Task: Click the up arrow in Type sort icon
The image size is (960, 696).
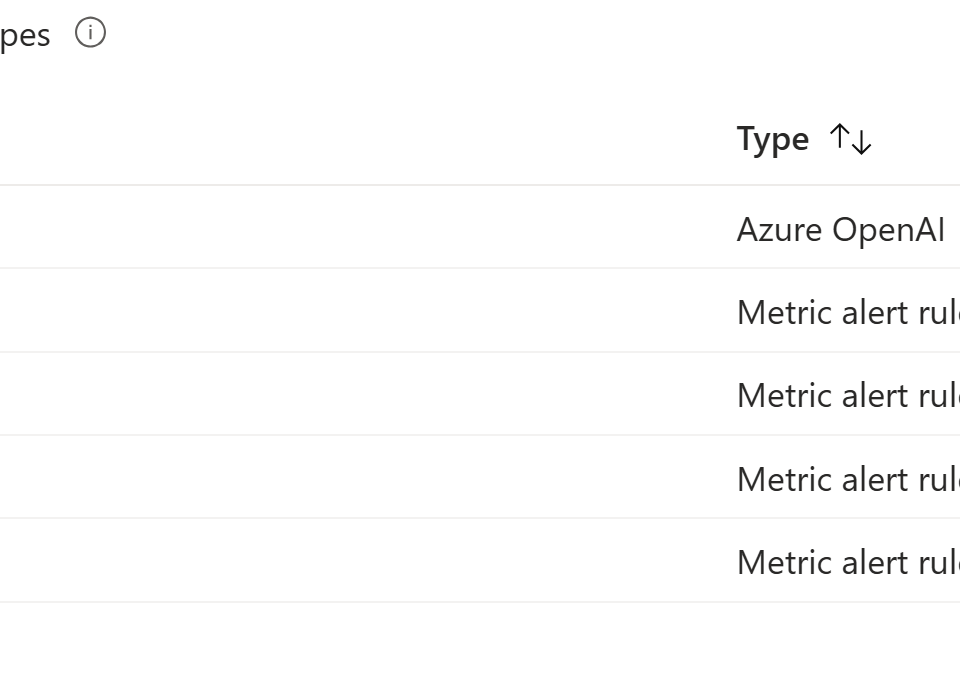Action: coord(839,136)
